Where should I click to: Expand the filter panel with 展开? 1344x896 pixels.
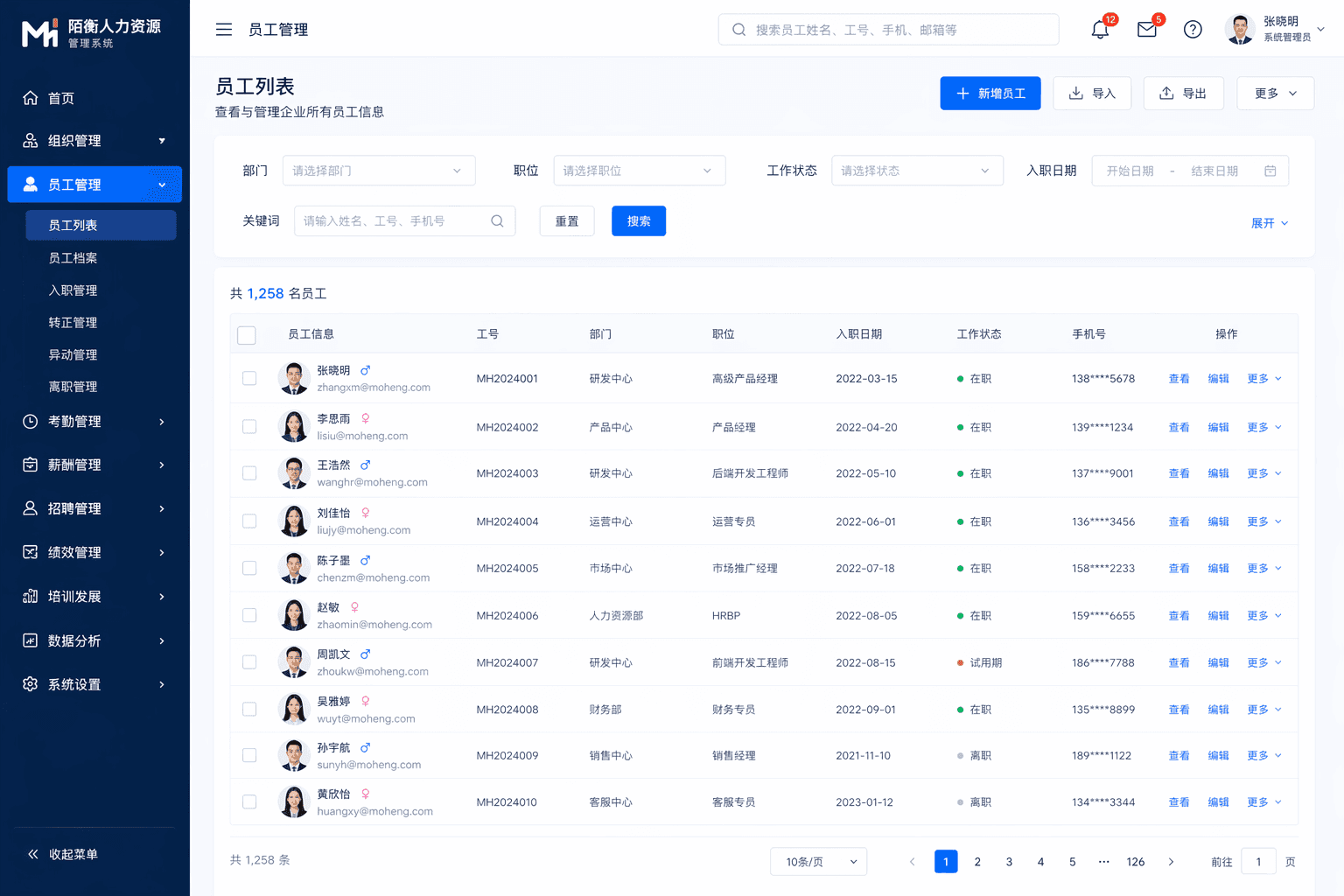point(1270,223)
